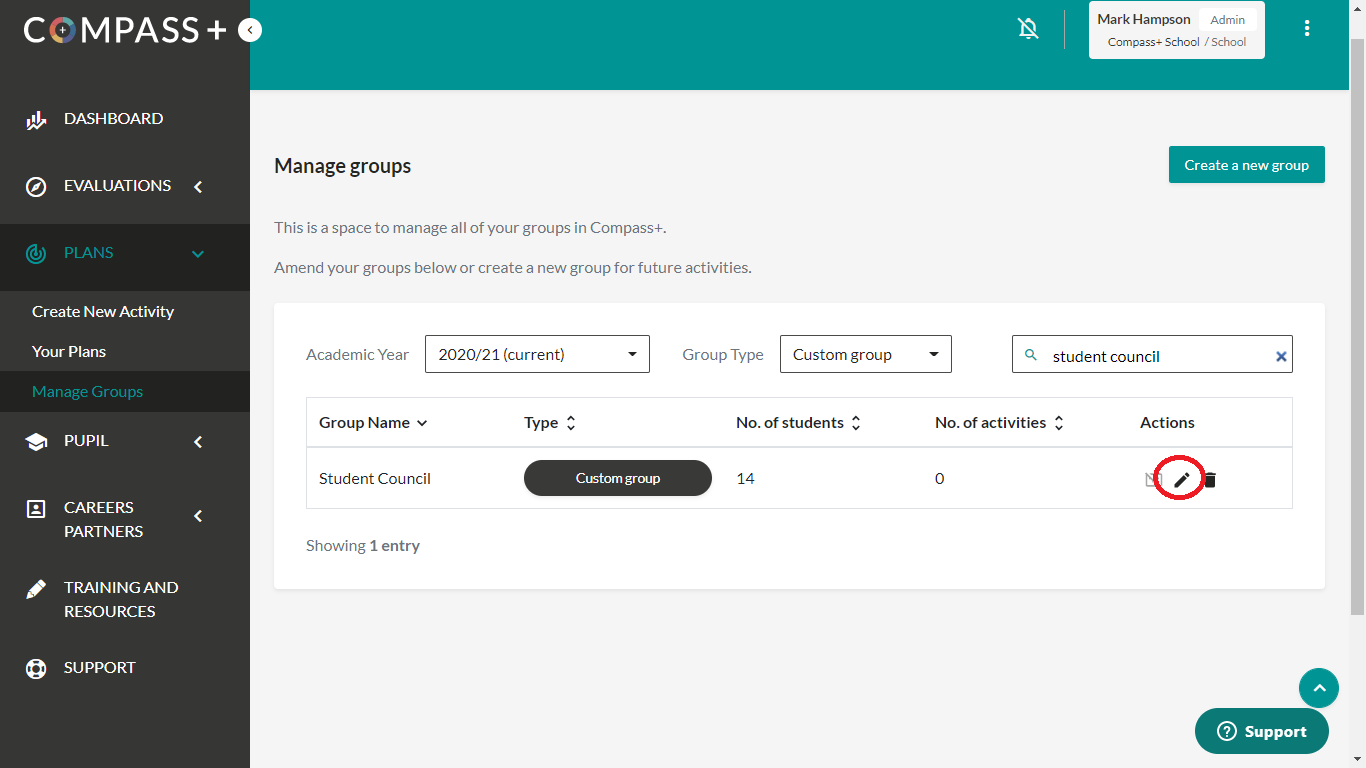
Task: Open the three-dot menu in the header
Action: coord(1306,29)
